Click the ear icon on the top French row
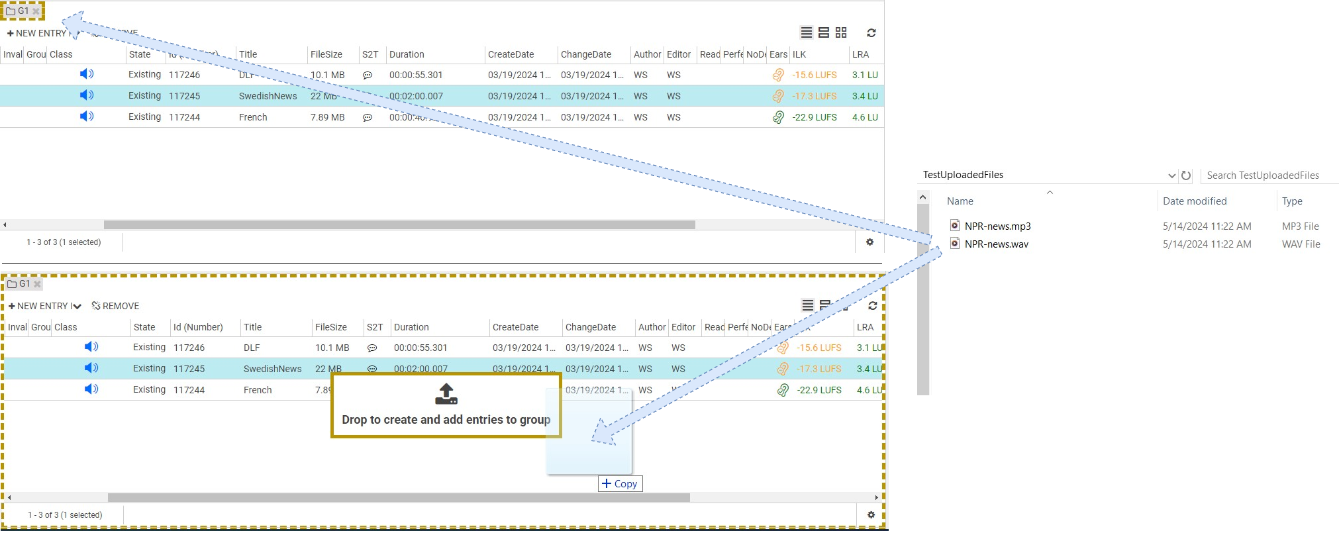This screenshot has height=533, width=1339. tap(778, 117)
